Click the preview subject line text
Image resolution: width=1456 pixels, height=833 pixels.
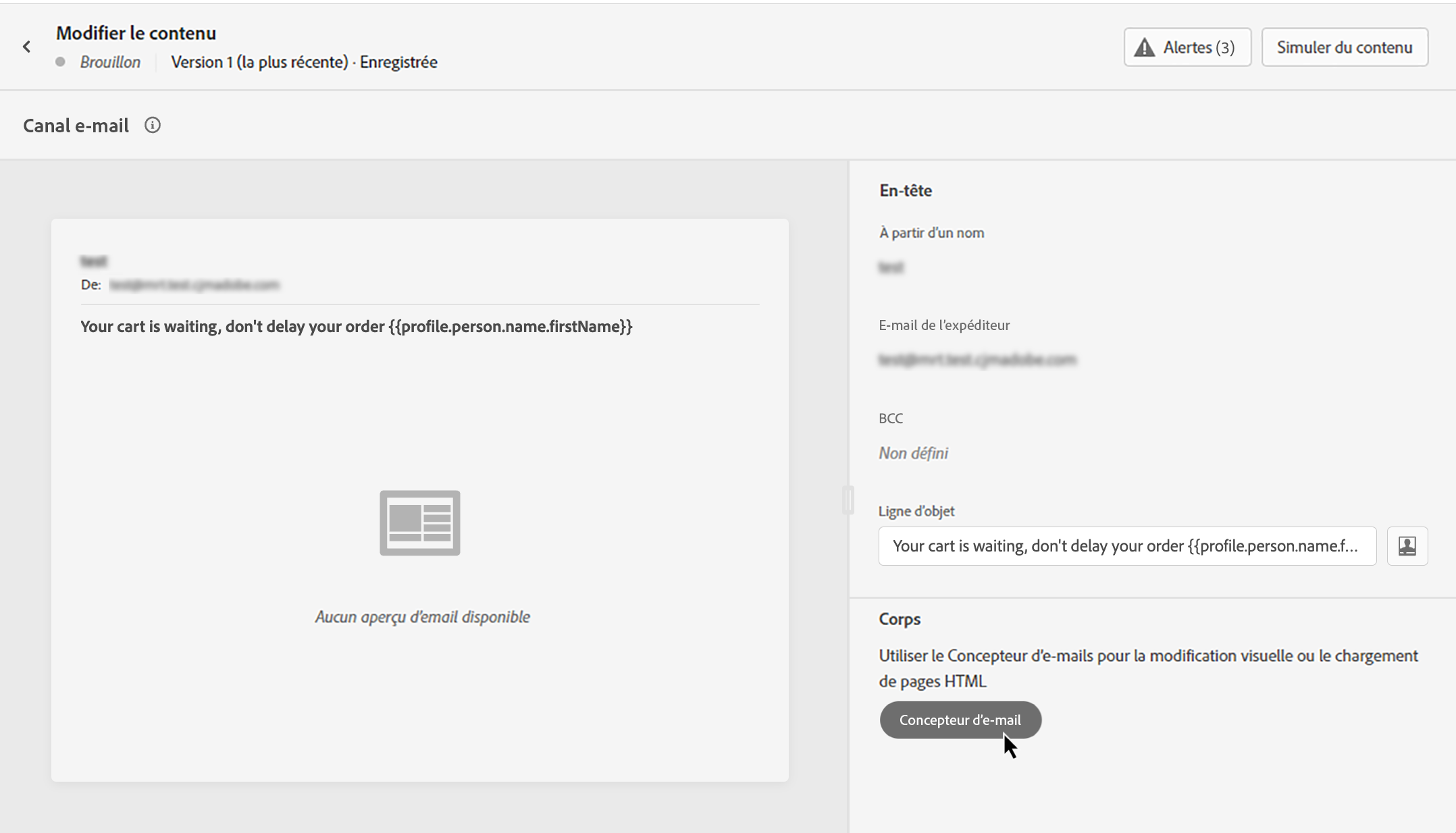tap(356, 327)
